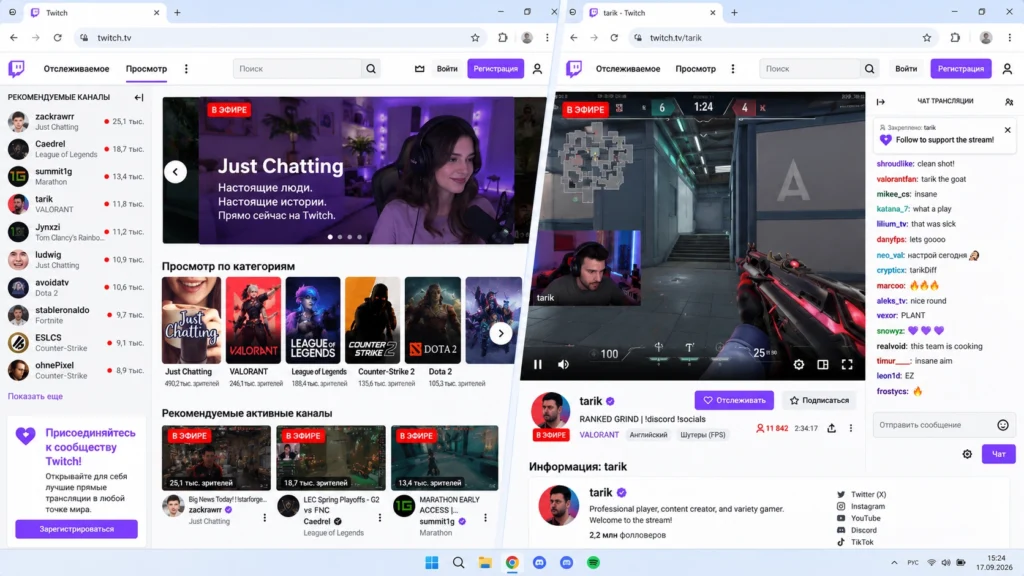Click Зарегистрироваться button in sidebar promo
Screen dimensions: 1024x576
(76, 529)
